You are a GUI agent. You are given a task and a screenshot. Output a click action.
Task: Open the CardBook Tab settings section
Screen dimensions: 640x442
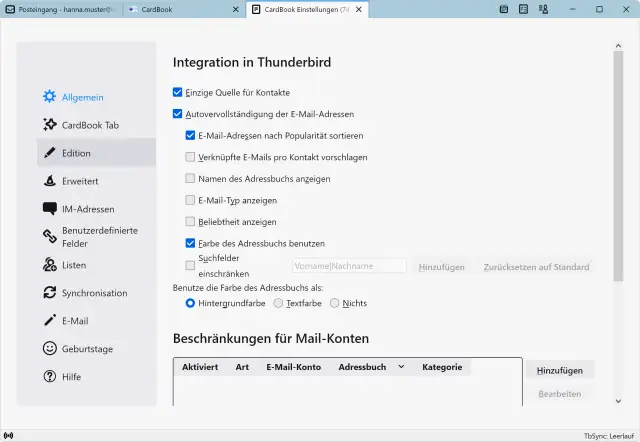[x=96, y=124]
